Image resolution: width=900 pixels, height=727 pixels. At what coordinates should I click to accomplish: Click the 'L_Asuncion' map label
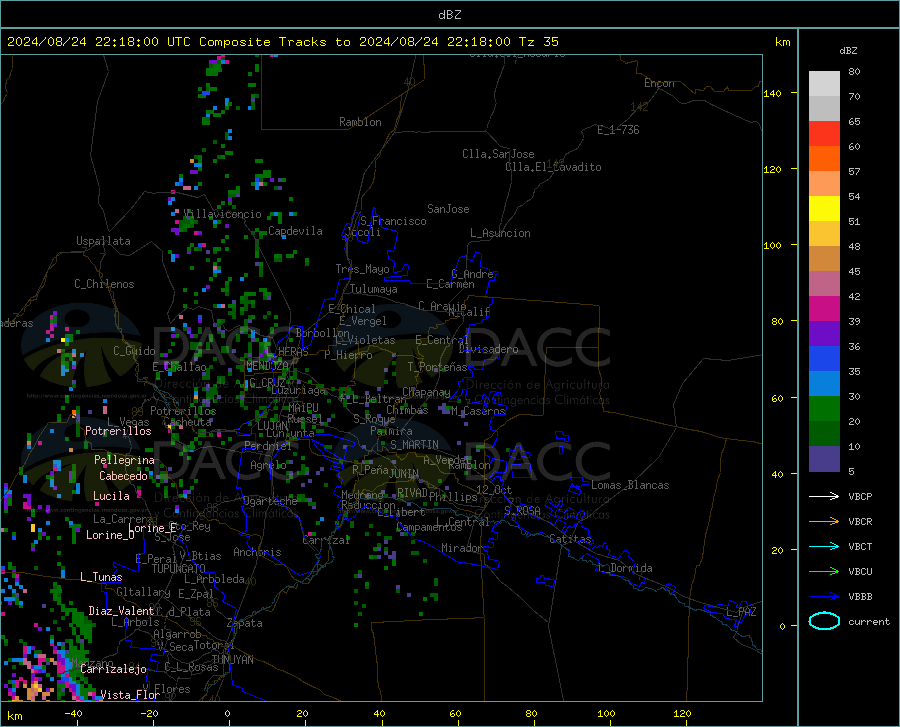click(x=500, y=233)
